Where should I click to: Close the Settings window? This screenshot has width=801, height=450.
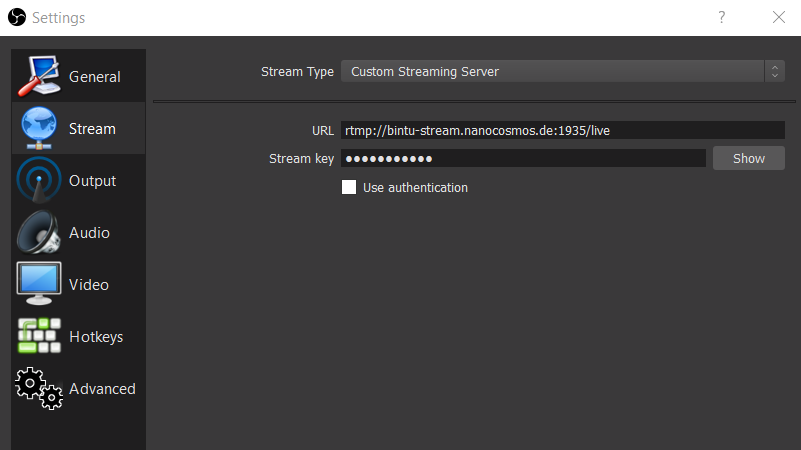779,17
